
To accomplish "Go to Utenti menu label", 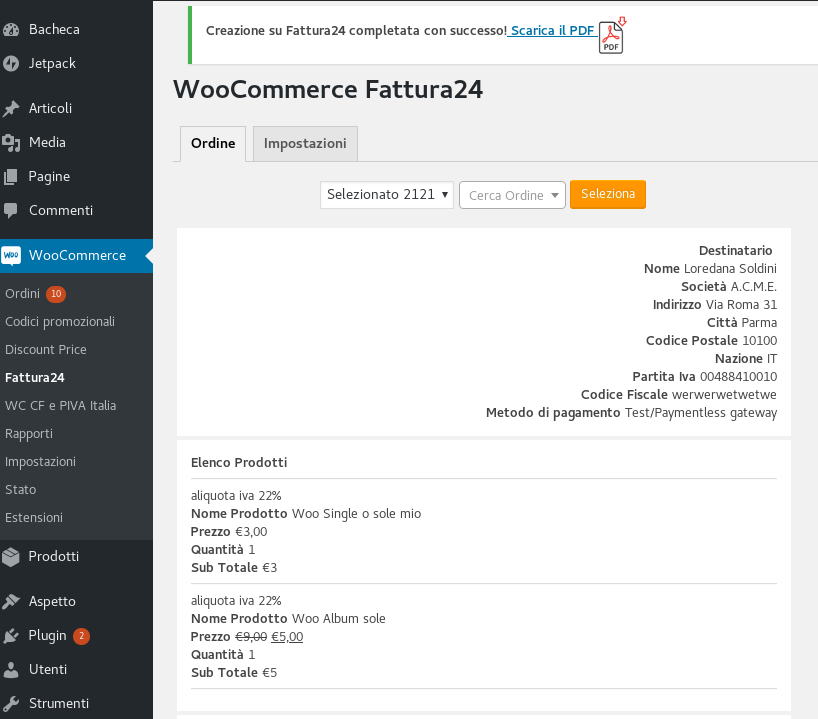I will [x=47, y=669].
